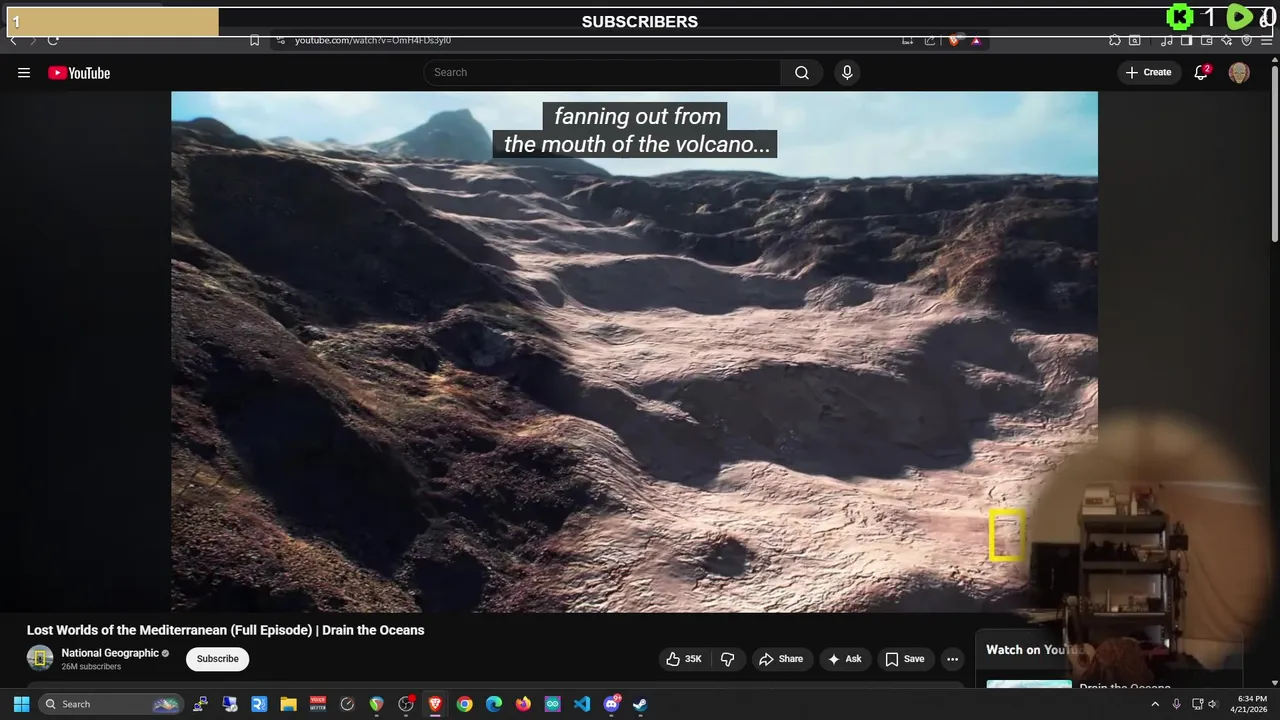Subscribe to National Geographic
Viewport: 1280px width, 720px height.
(217, 659)
